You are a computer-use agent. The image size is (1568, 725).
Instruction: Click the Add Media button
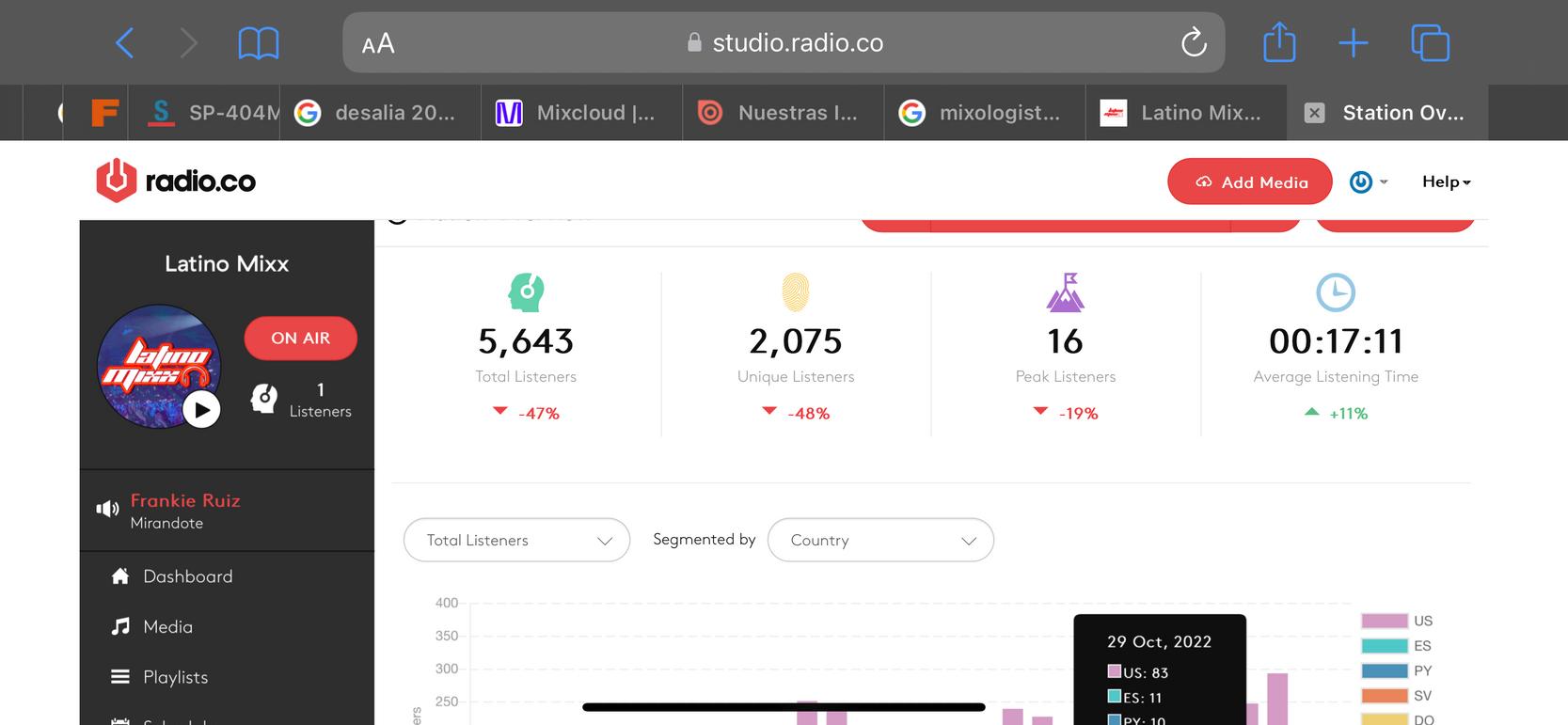pyautogui.click(x=1250, y=181)
